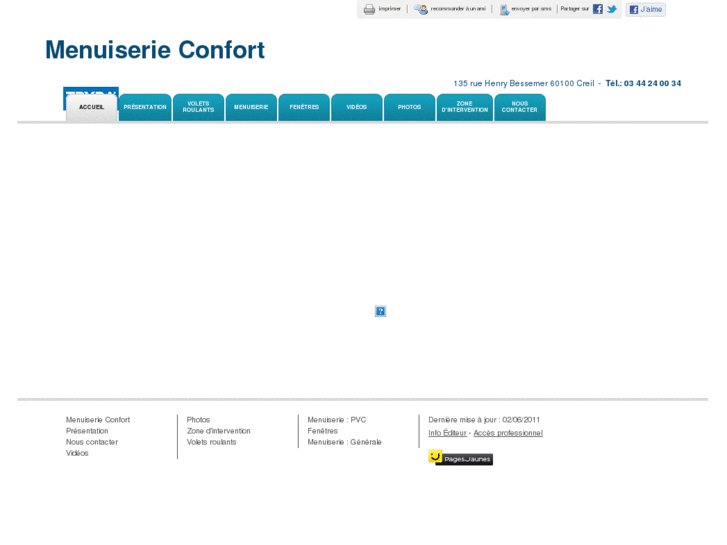
Task: Click the send by SMS phone icon
Action: 504,9
